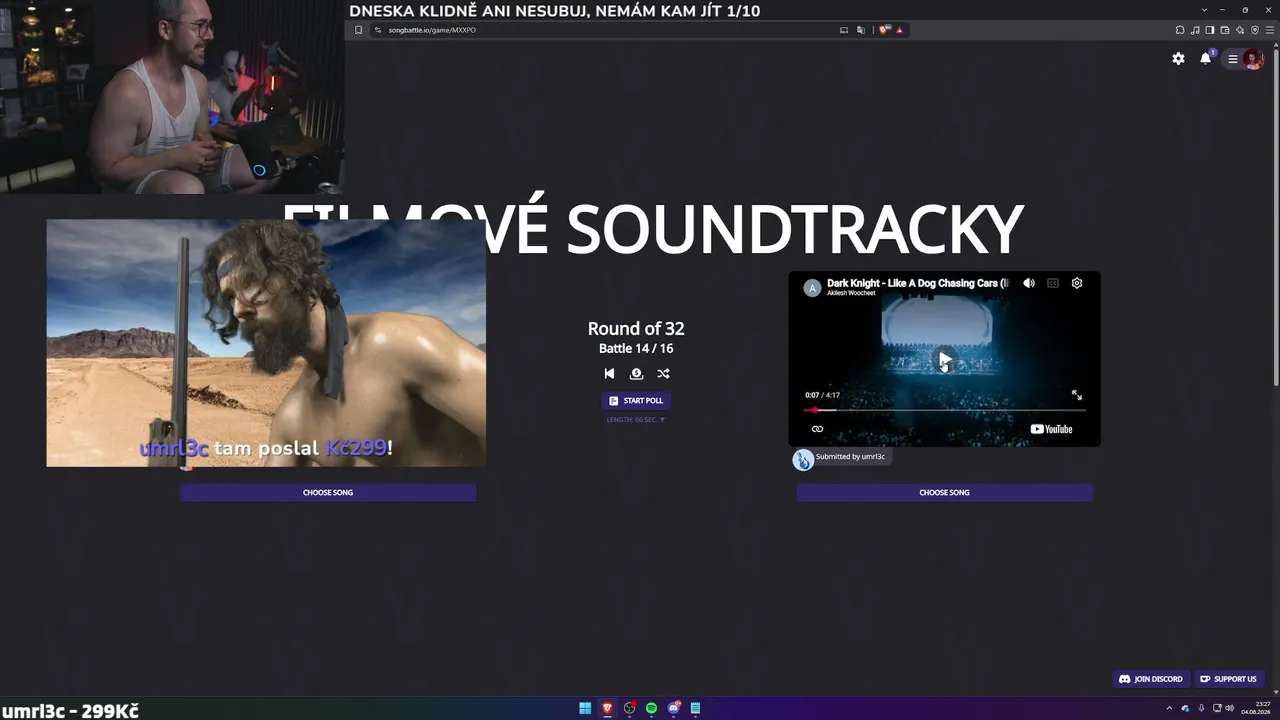
Task: Shuffle the battle order
Action: pyautogui.click(x=663, y=373)
